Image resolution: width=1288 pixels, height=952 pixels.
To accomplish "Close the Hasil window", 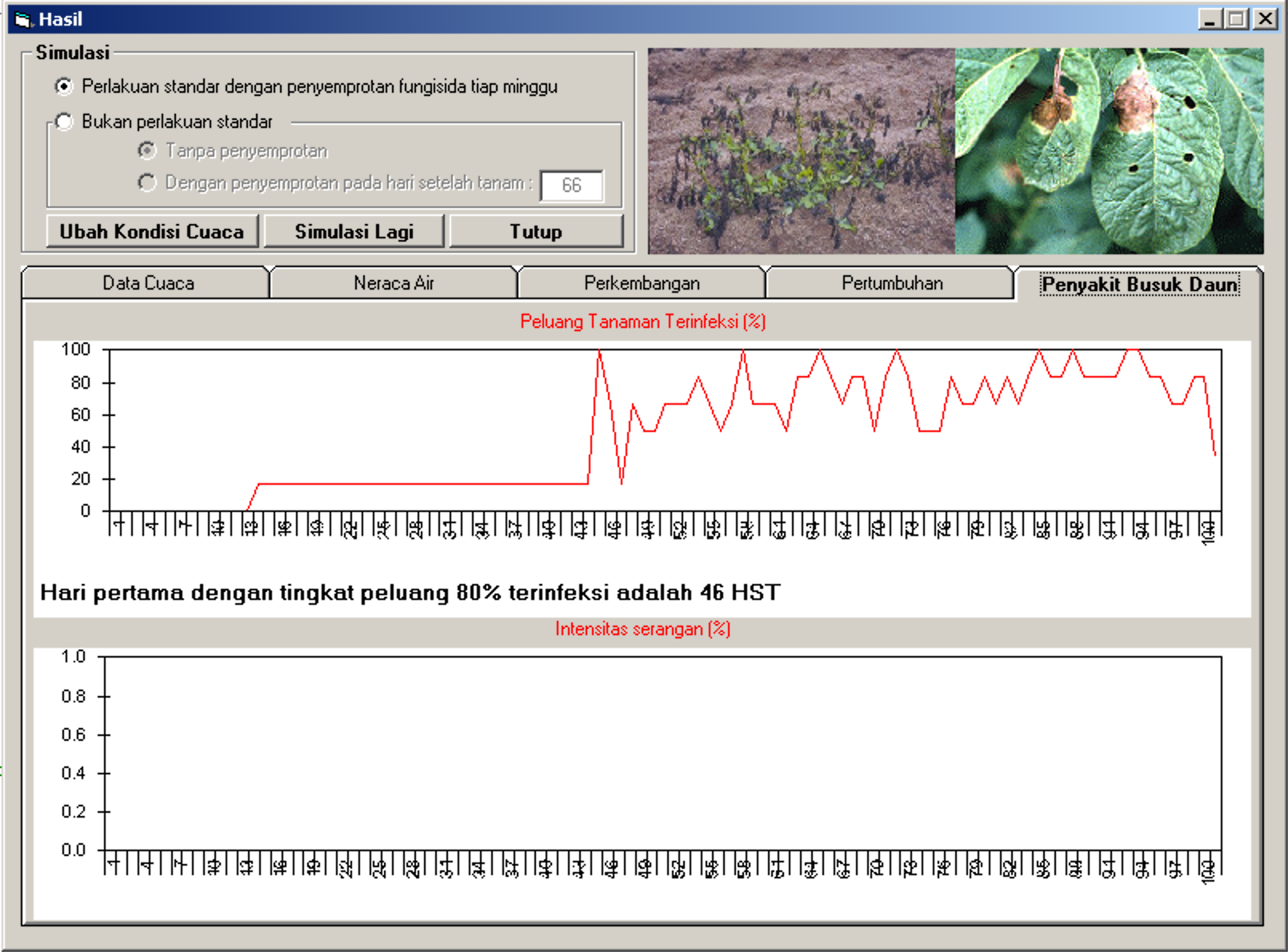I will [1265, 19].
